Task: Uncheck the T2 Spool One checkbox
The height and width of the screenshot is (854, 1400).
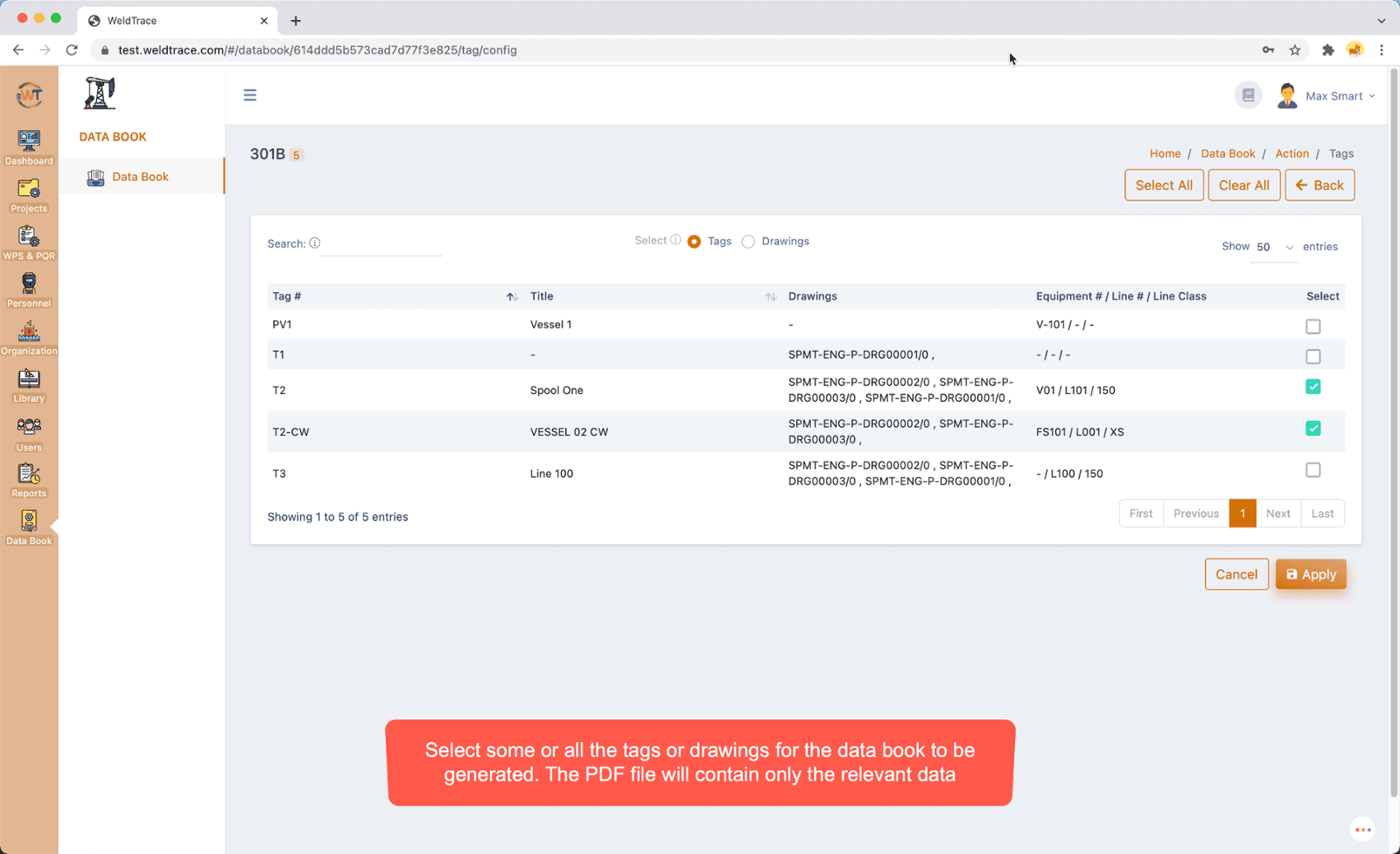Action: (1312, 387)
